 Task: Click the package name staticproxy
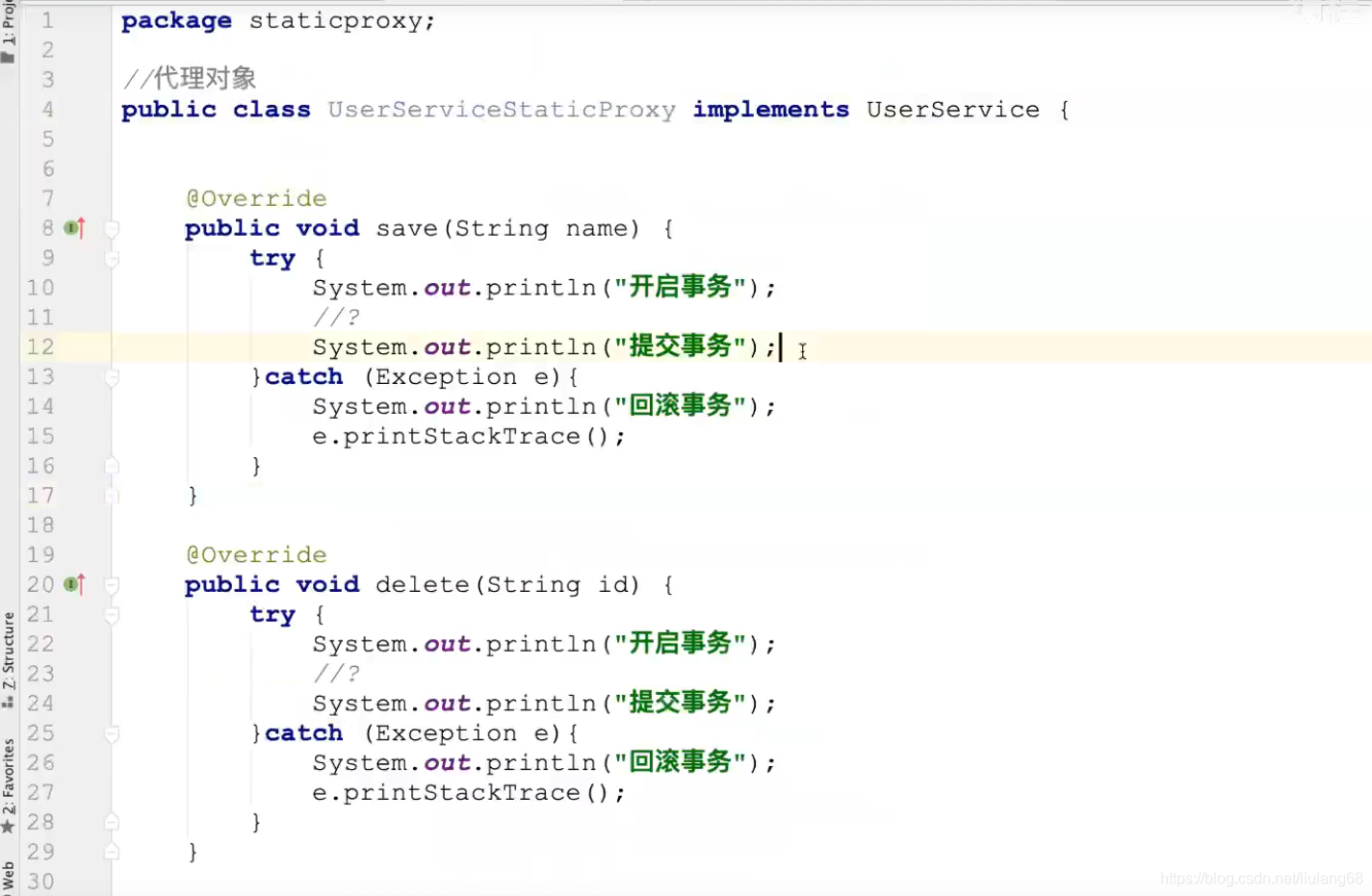(x=337, y=21)
